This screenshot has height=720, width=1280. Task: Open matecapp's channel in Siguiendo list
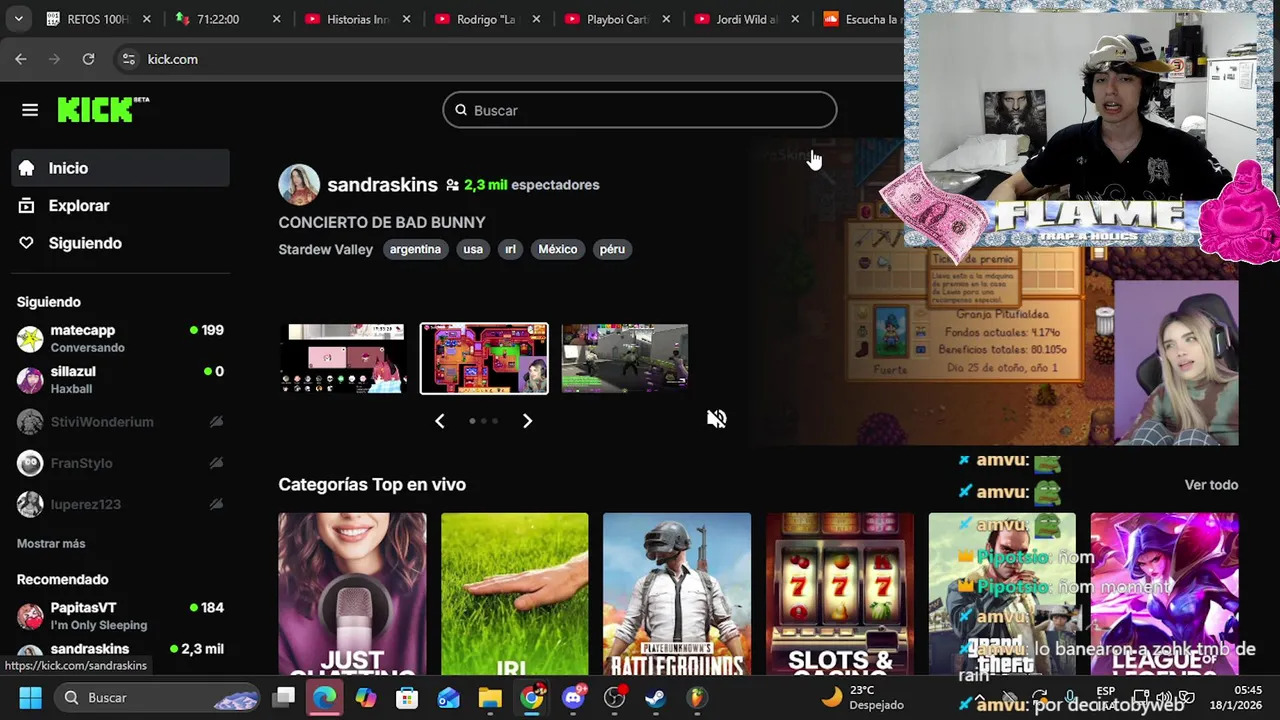pyautogui.click(x=121, y=339)
